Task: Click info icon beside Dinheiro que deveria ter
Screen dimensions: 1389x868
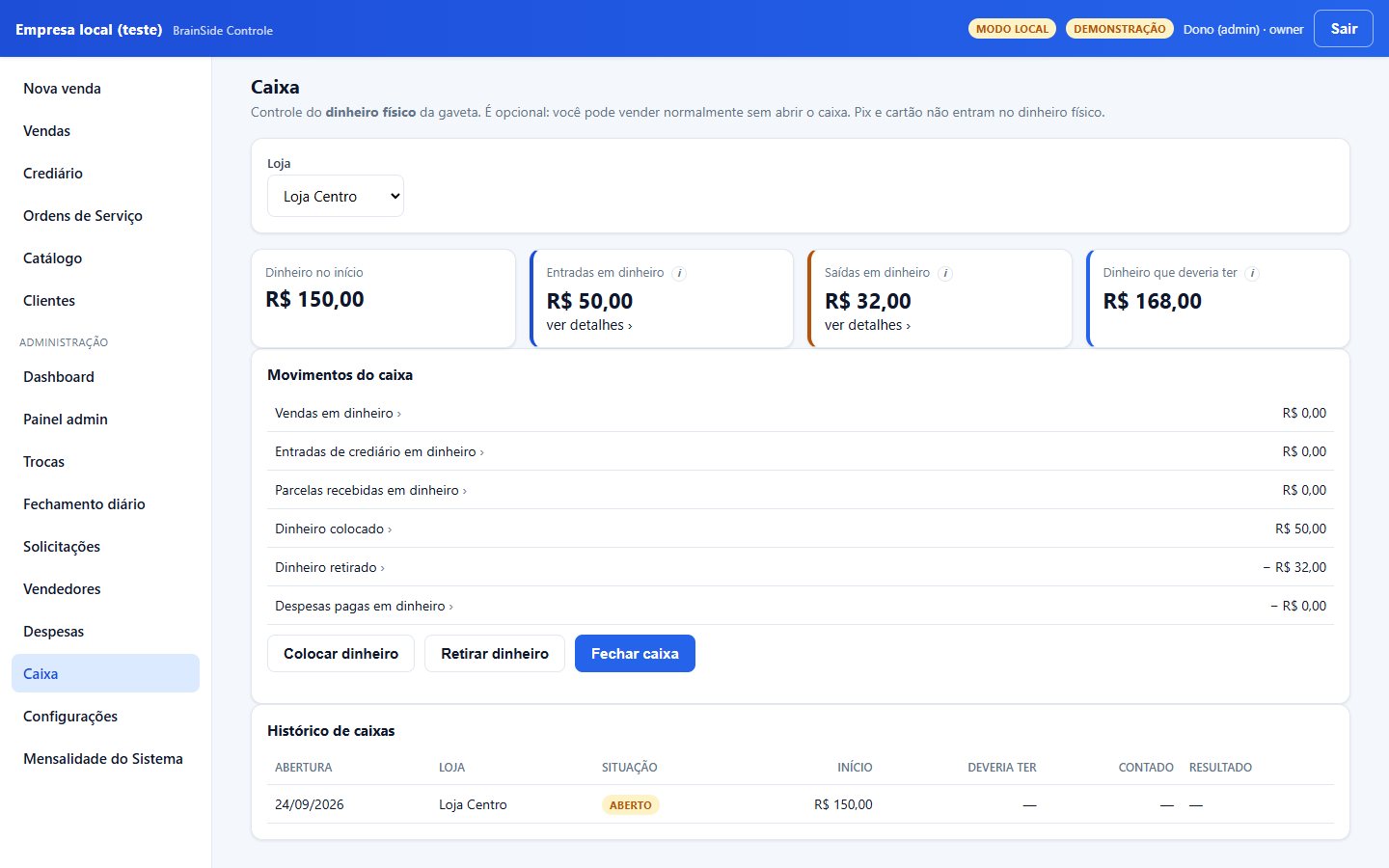Action: tap(1252, 273)
